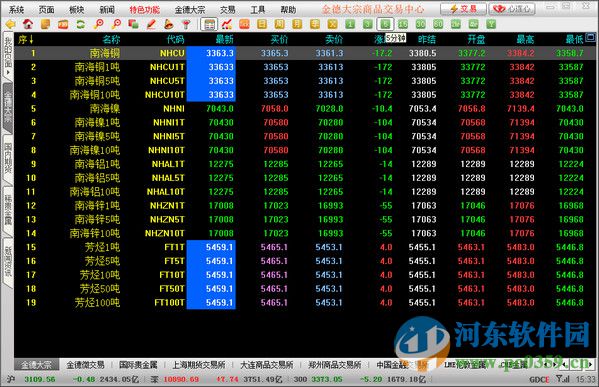Click the red funnel filter icon
The image size is (599, 387).
point(186,24)
